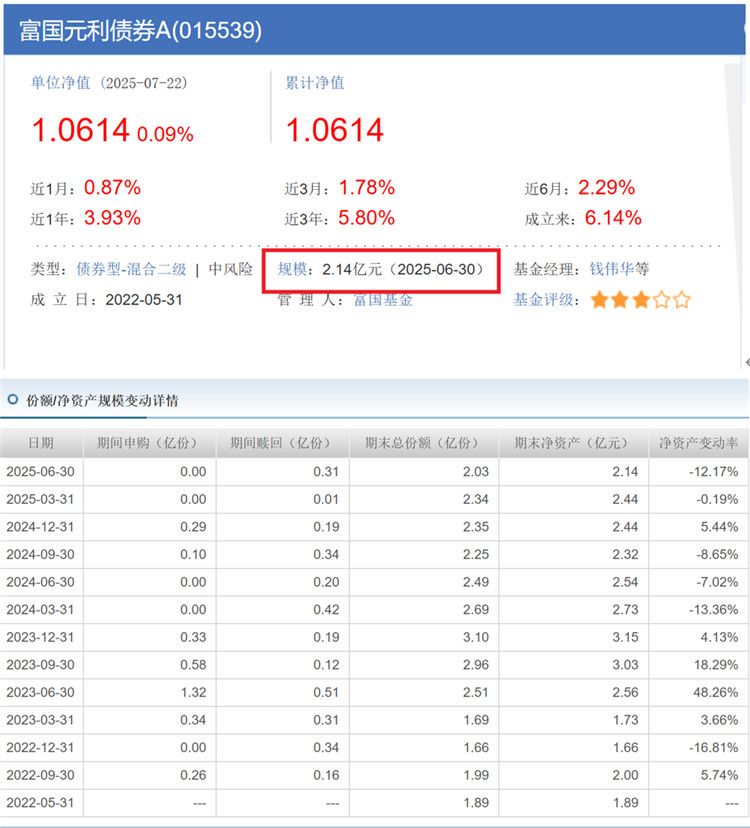Click the 净资产变动率 column header
The width and height of the screenshot is (750, 828).
pos(699,443)
